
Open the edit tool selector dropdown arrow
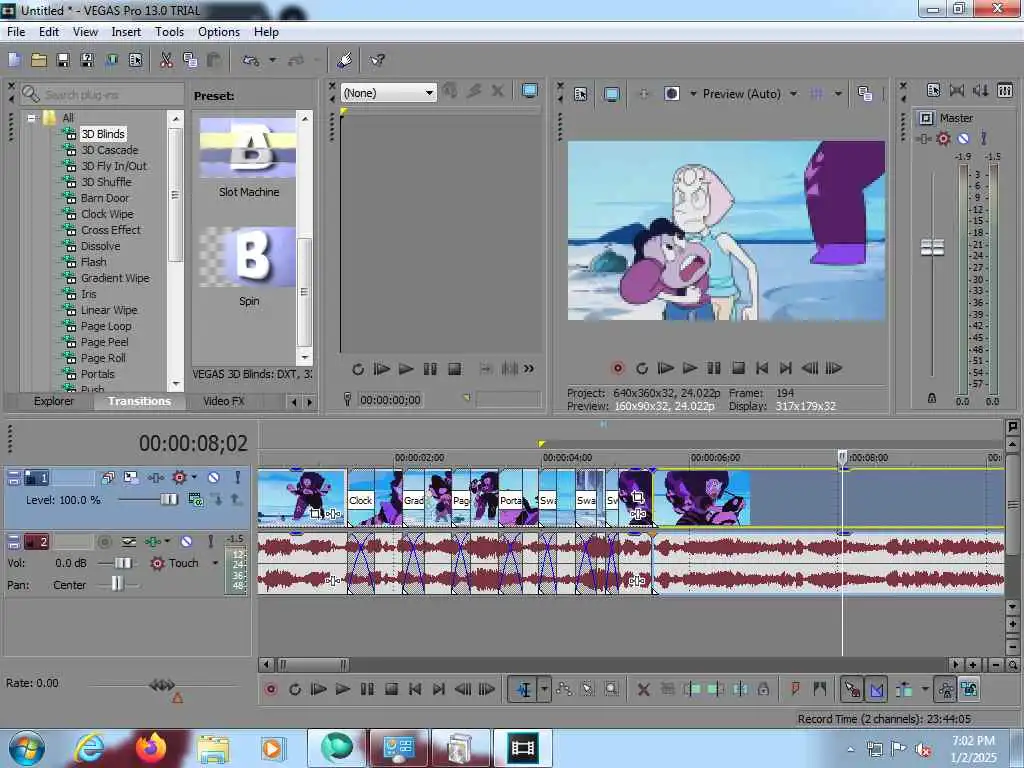click(544, 689)
